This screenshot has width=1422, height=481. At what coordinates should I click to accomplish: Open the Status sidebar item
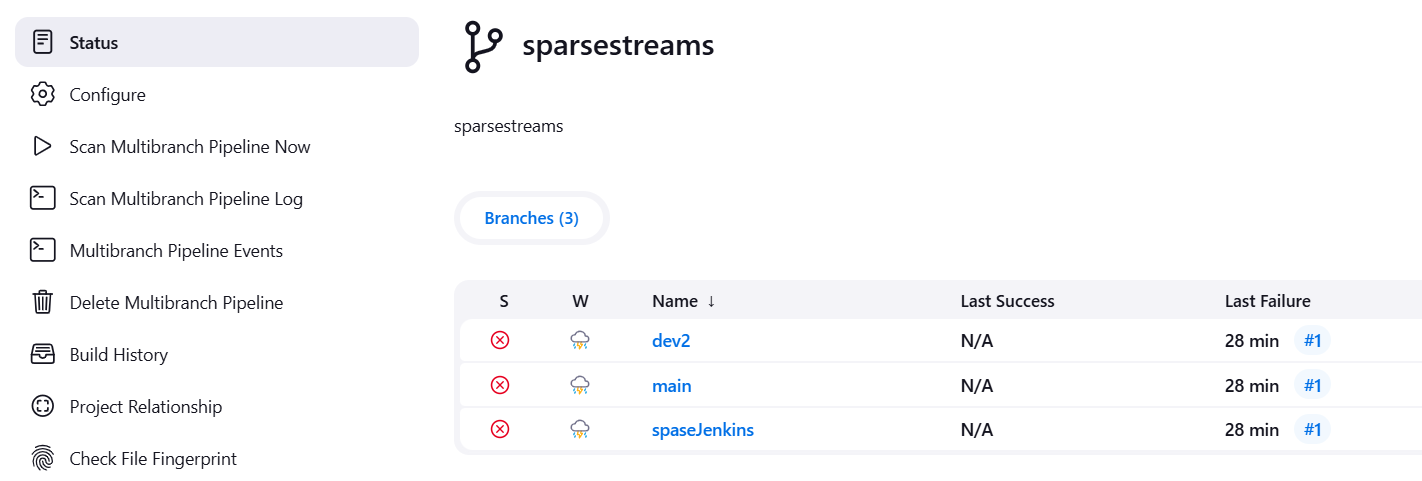[x=217, y=42]
